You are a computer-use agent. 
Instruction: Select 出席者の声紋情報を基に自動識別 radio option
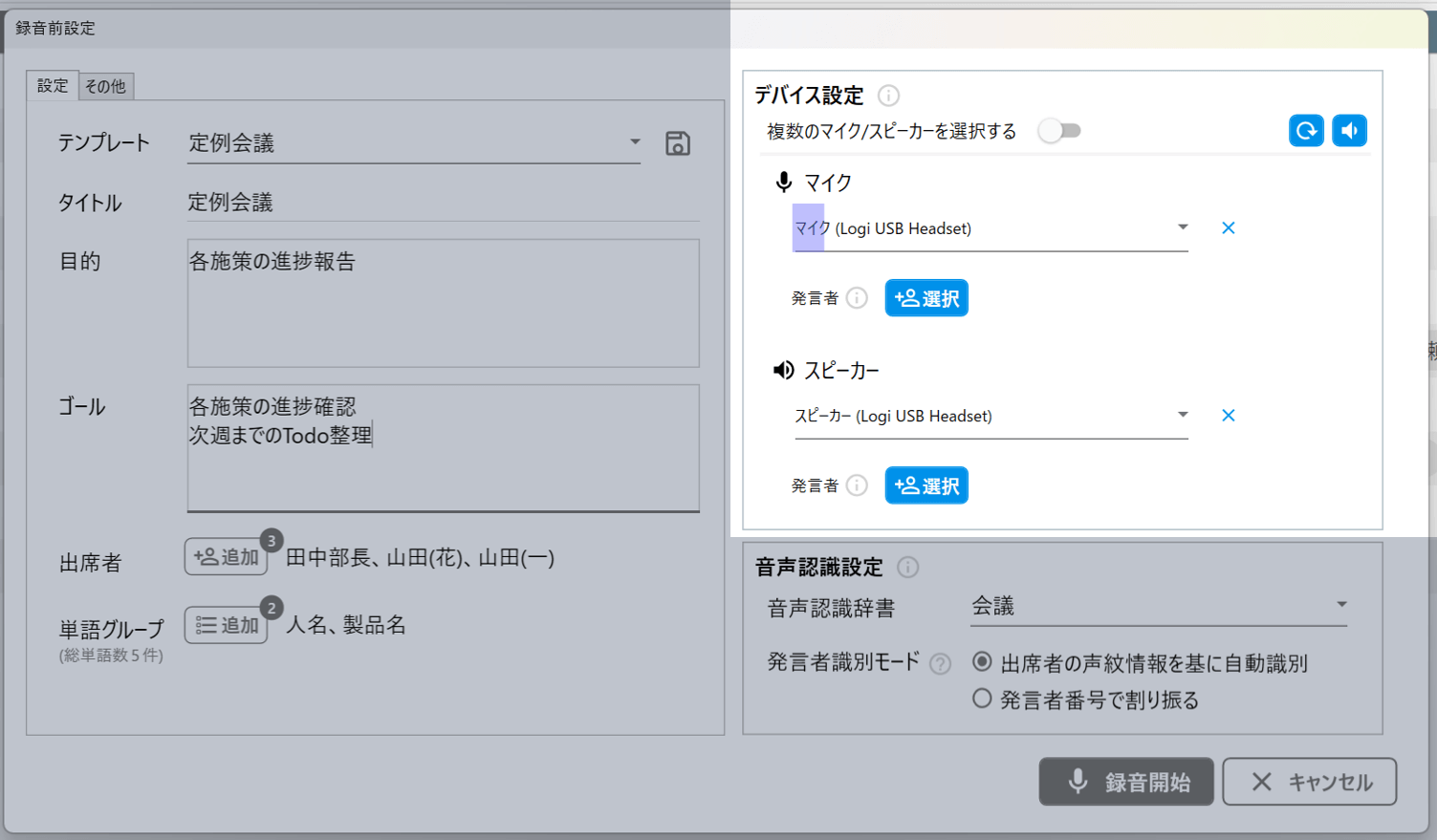(x=982, y=662)
